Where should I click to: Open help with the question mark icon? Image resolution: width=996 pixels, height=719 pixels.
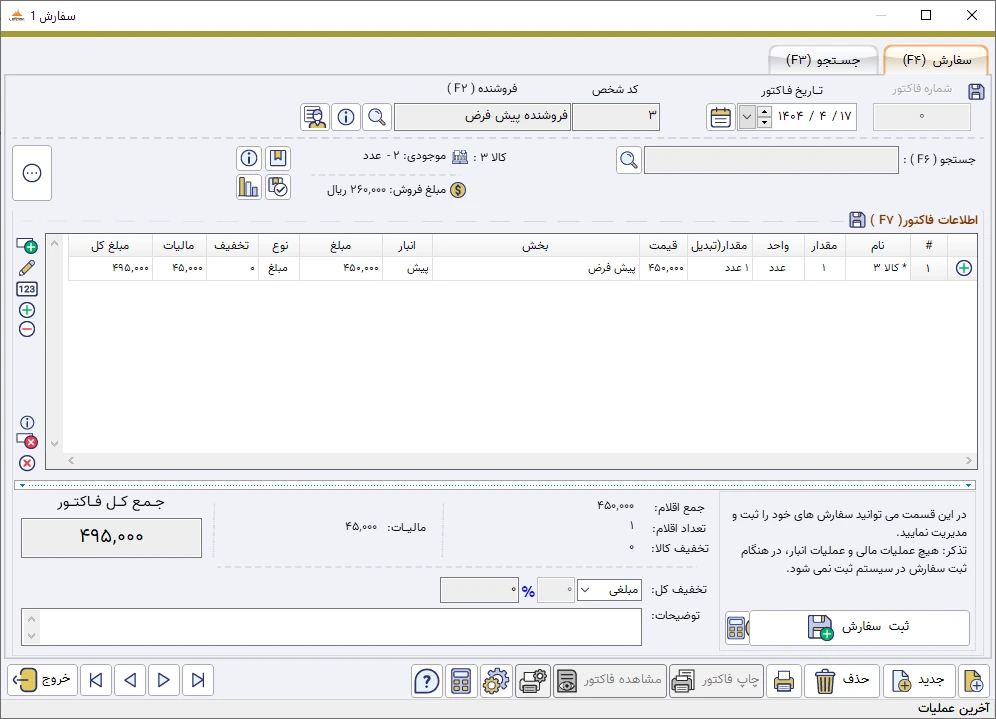[426, 681]
